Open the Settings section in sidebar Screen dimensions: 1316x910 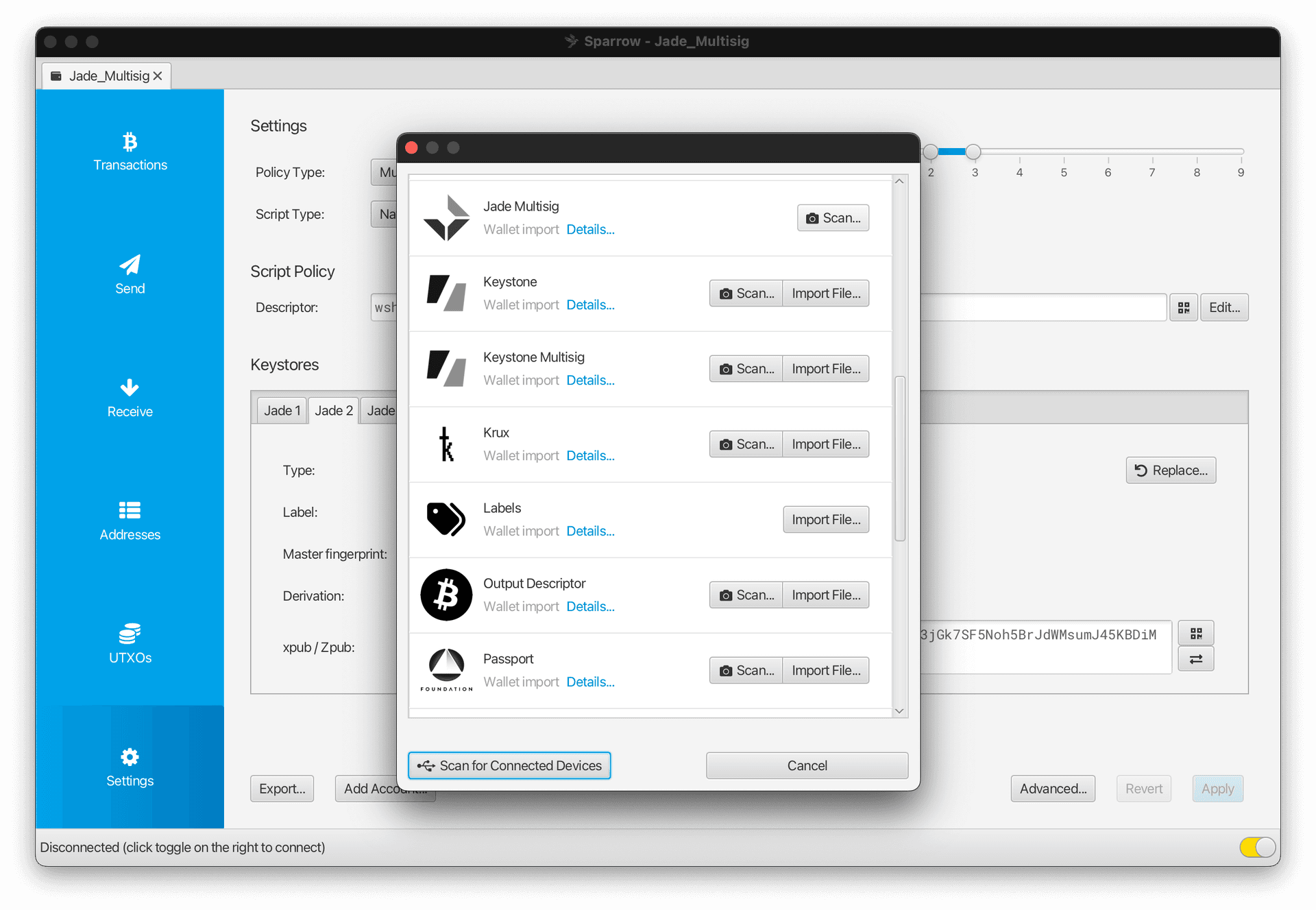[130, 767]
